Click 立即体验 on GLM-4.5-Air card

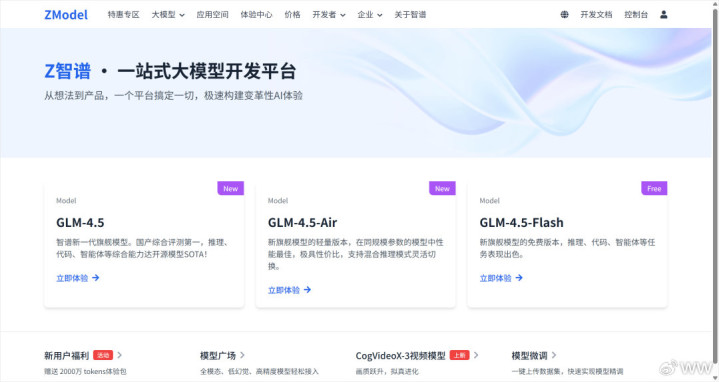[284, 290]
